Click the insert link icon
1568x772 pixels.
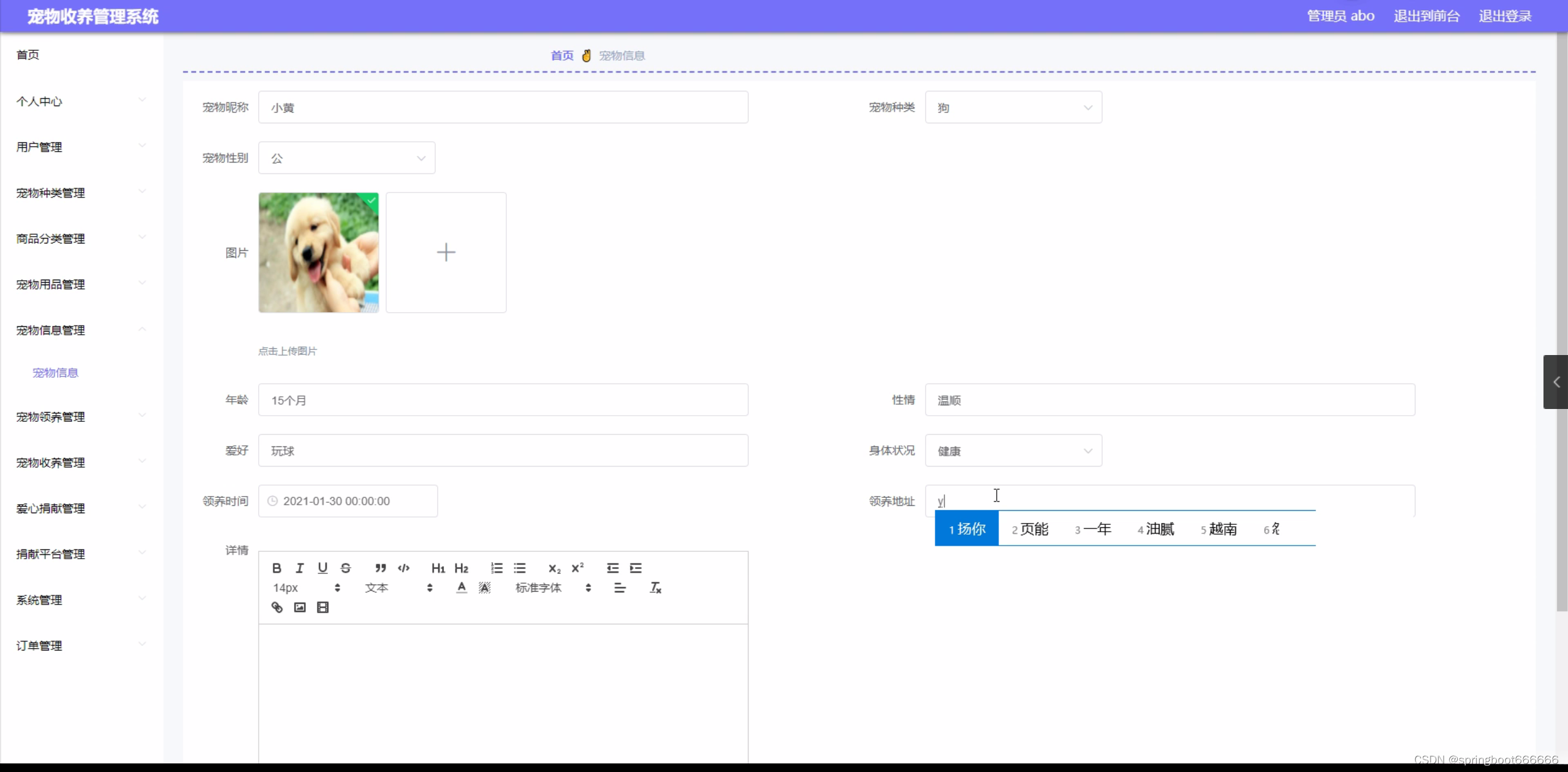(277, 607)
